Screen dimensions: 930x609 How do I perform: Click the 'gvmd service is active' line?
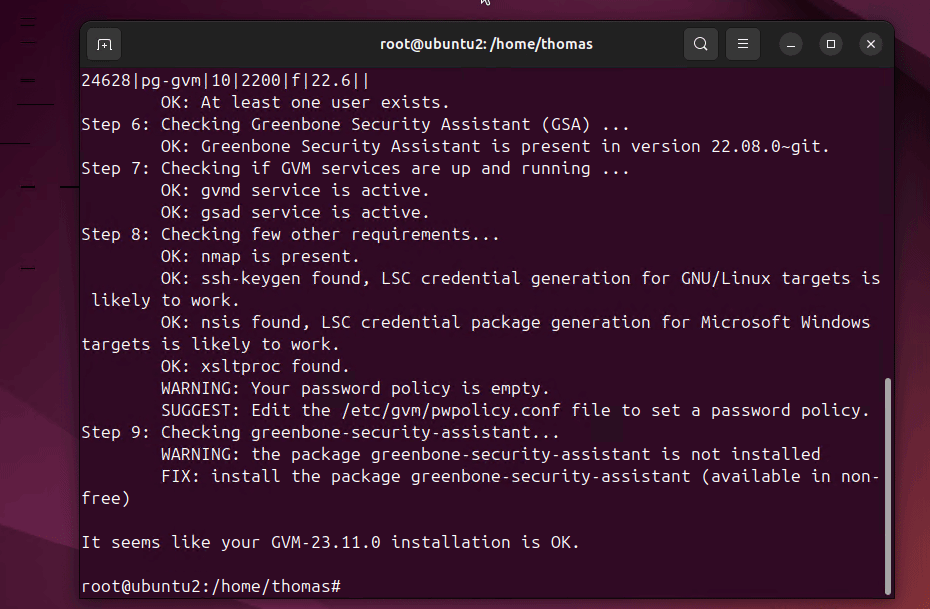tap(294, 190)
